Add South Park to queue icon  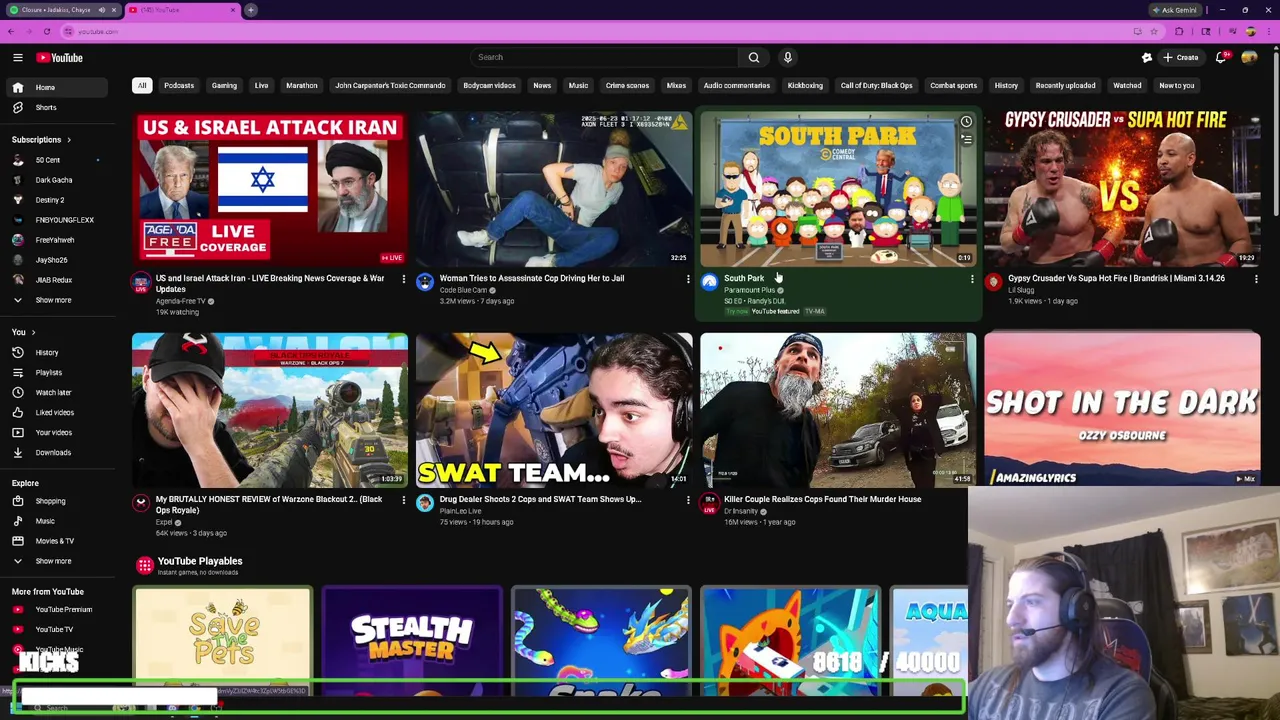click(966, 140)
